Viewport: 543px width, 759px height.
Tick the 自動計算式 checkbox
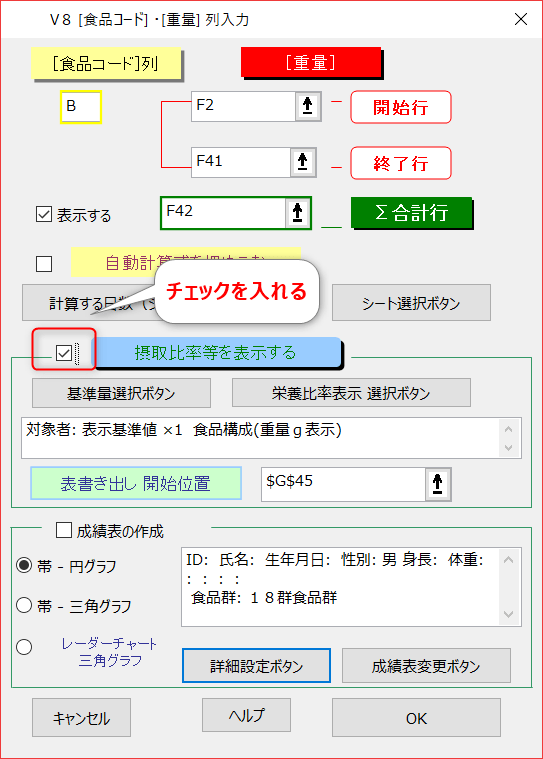tap(44, 264)
